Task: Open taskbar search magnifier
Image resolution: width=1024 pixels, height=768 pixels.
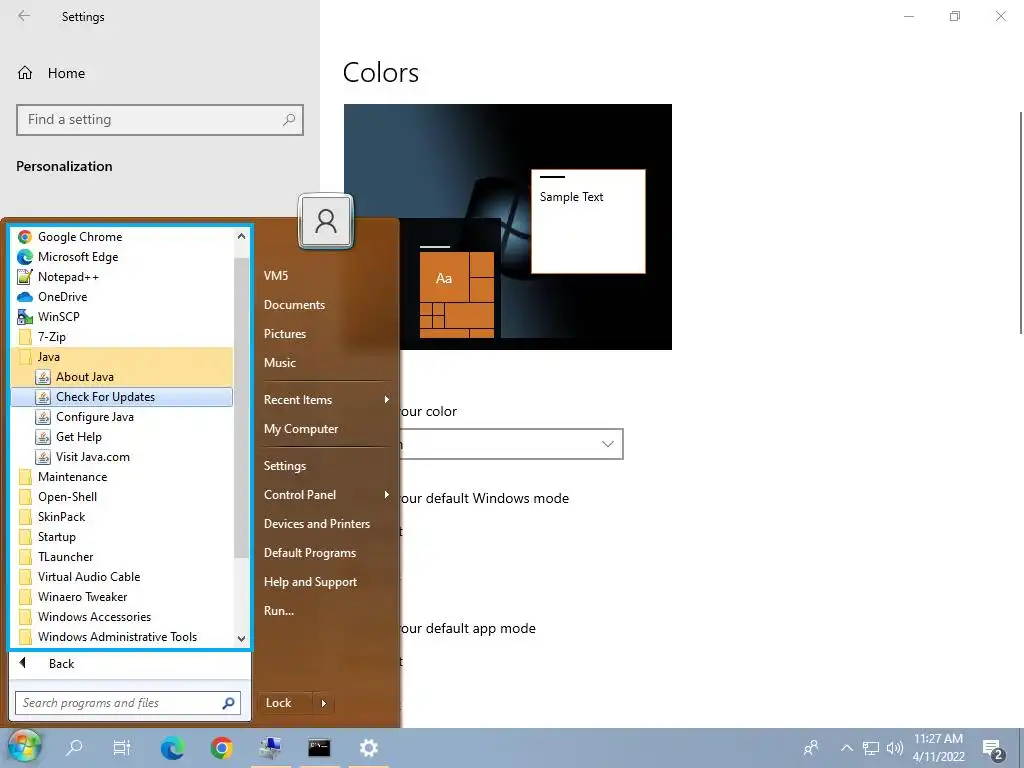Action: [74, 748]
